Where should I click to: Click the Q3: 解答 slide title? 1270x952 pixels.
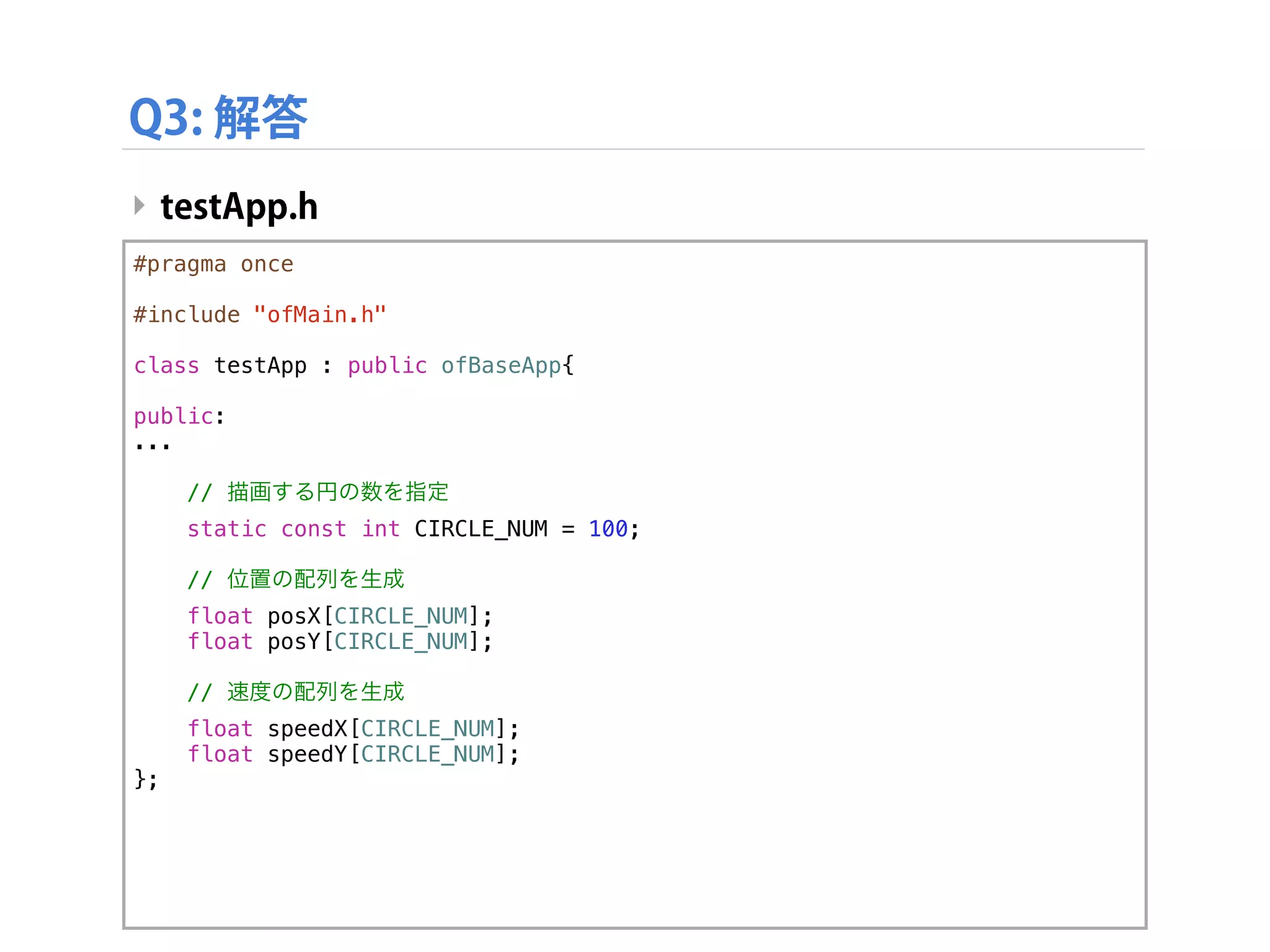[x=218, y=117]
